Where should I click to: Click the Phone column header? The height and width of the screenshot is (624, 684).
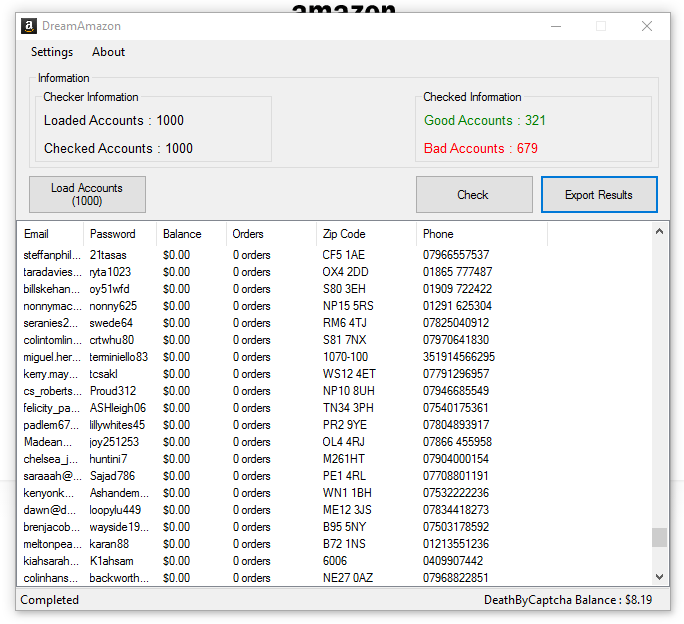click(x=482, y=234)
